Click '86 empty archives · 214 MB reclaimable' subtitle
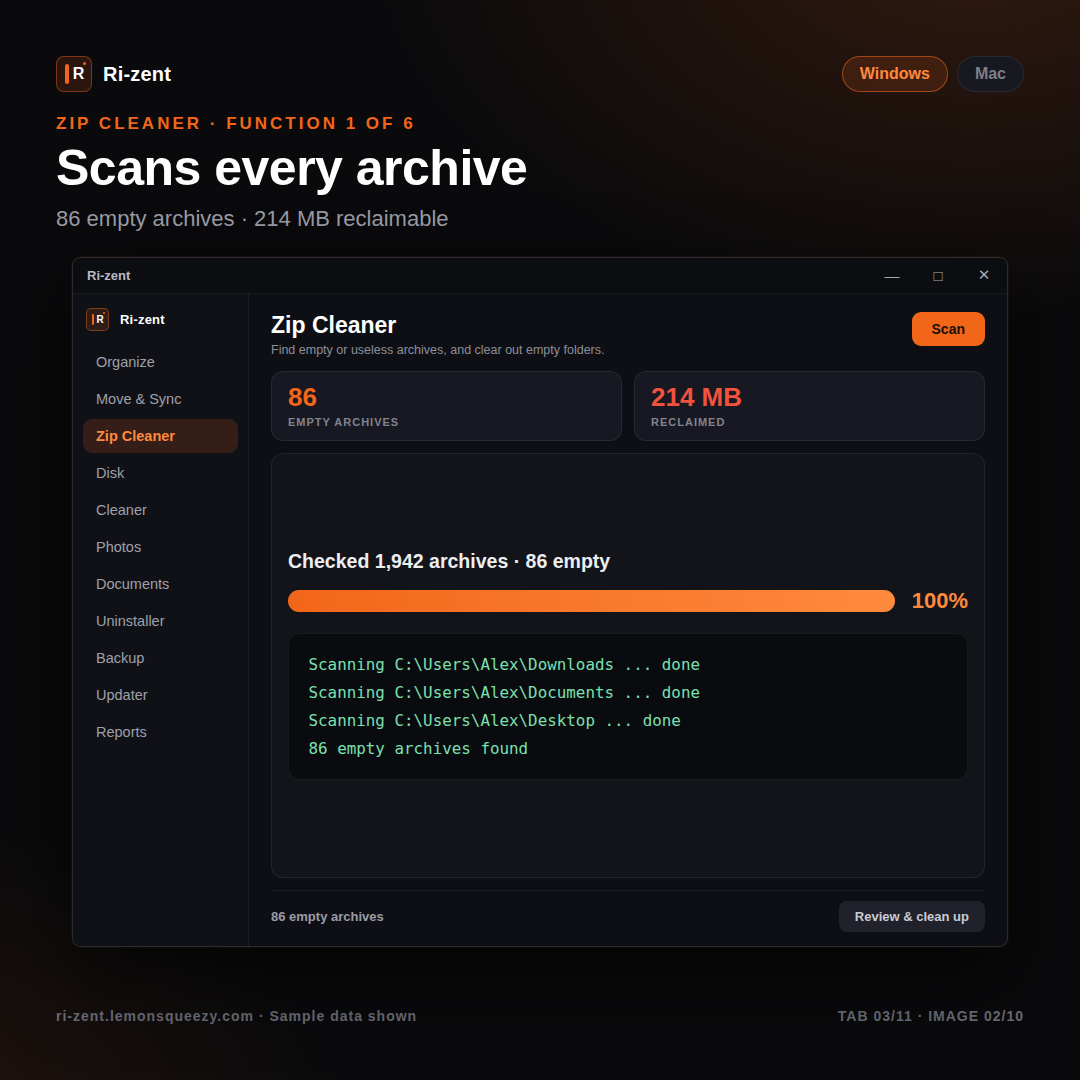The width and height of the screenshot is (1080, 1080). tap(252, 219)
